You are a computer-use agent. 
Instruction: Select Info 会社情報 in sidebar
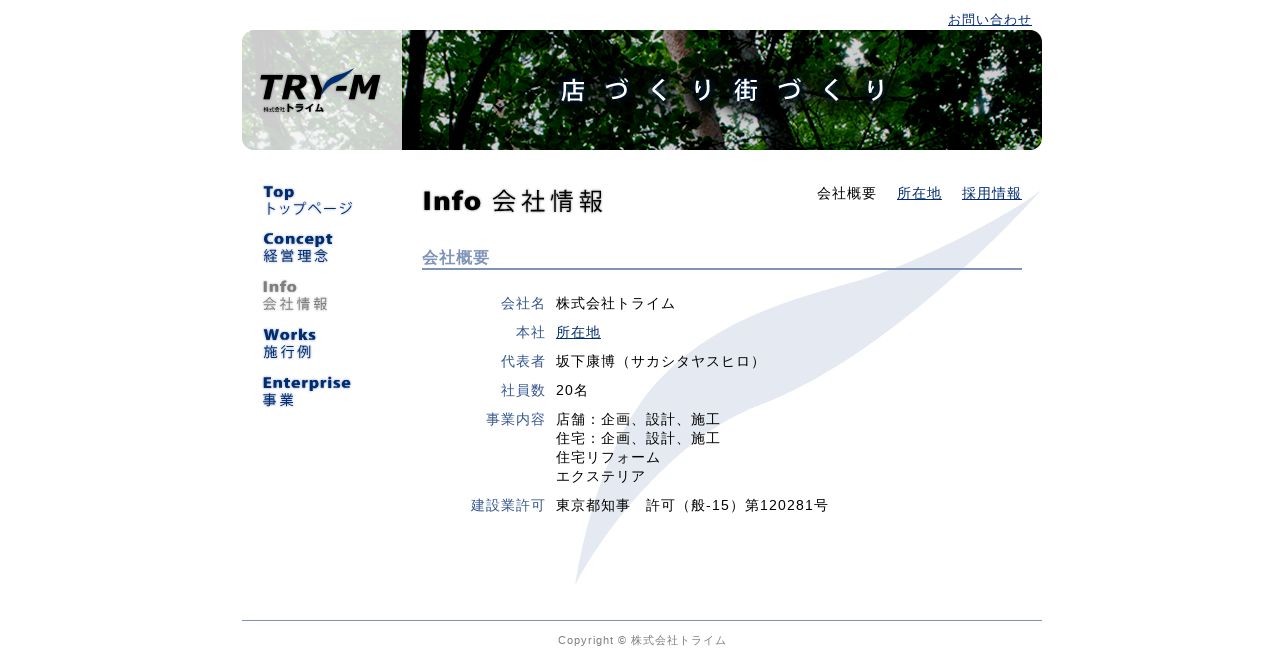click(295, 295)
